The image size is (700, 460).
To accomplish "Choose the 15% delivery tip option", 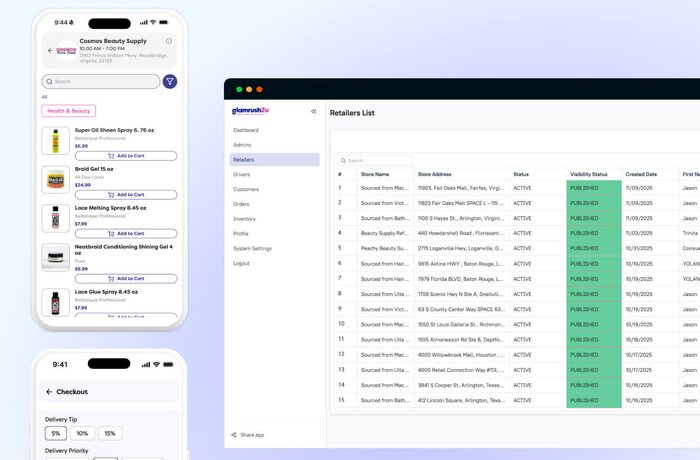I will pos(109,433).
